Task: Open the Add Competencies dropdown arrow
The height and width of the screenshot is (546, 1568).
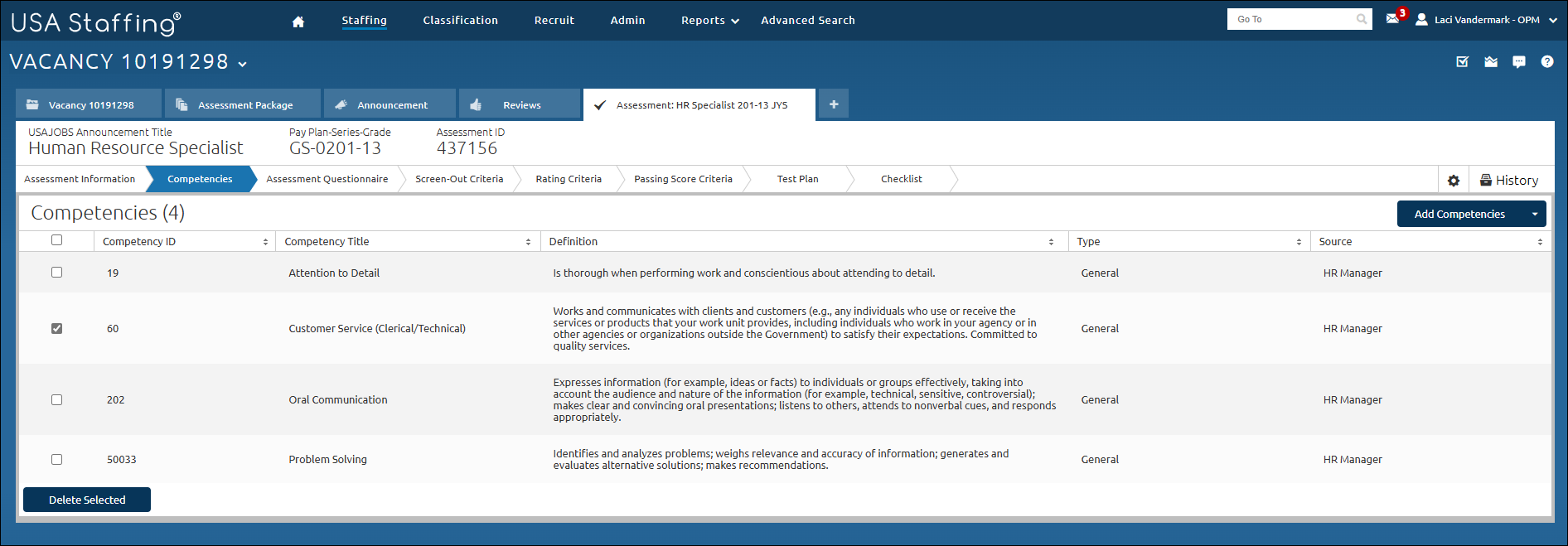Action: tap(1535, 214)
